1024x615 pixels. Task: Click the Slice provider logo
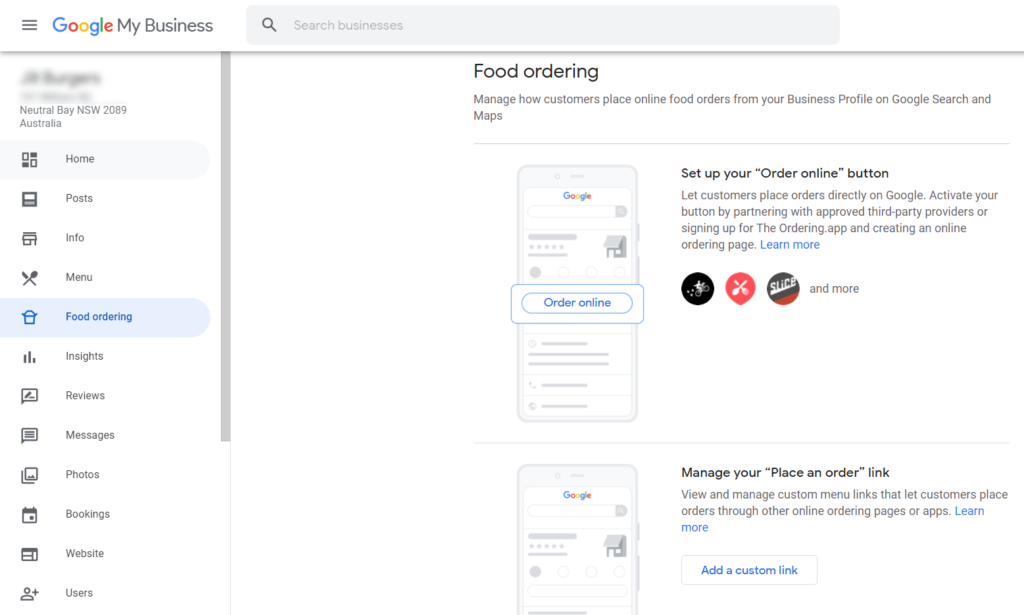coord(783,289)
